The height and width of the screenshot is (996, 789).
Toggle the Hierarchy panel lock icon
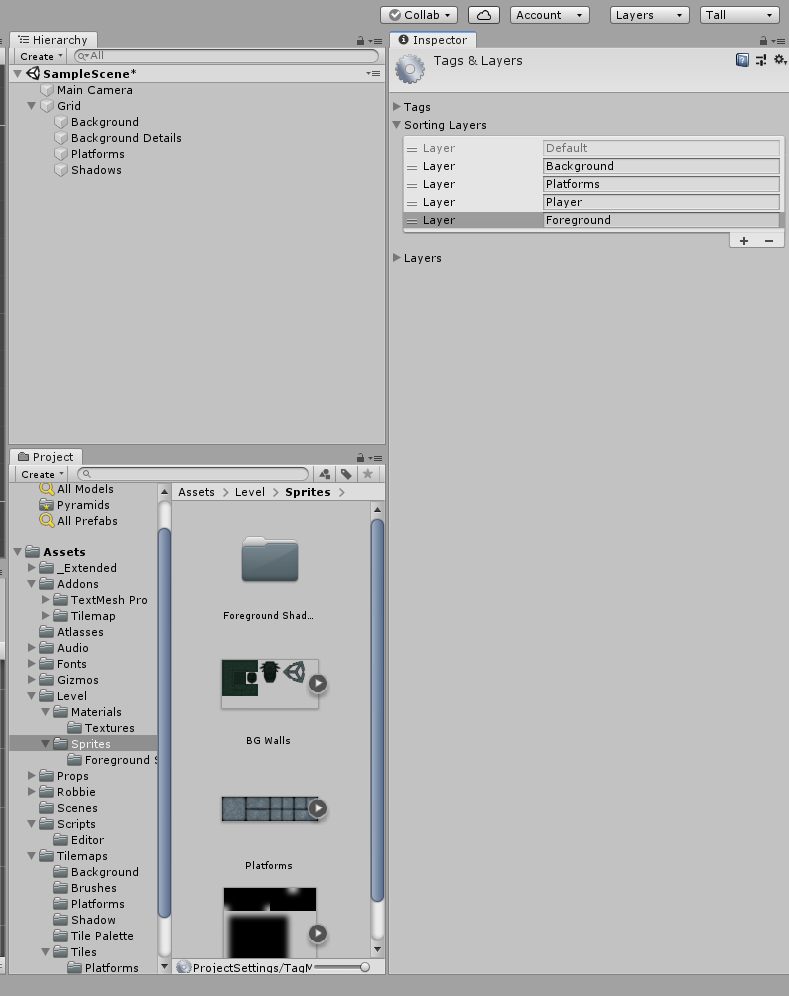[x=360, y=41]
